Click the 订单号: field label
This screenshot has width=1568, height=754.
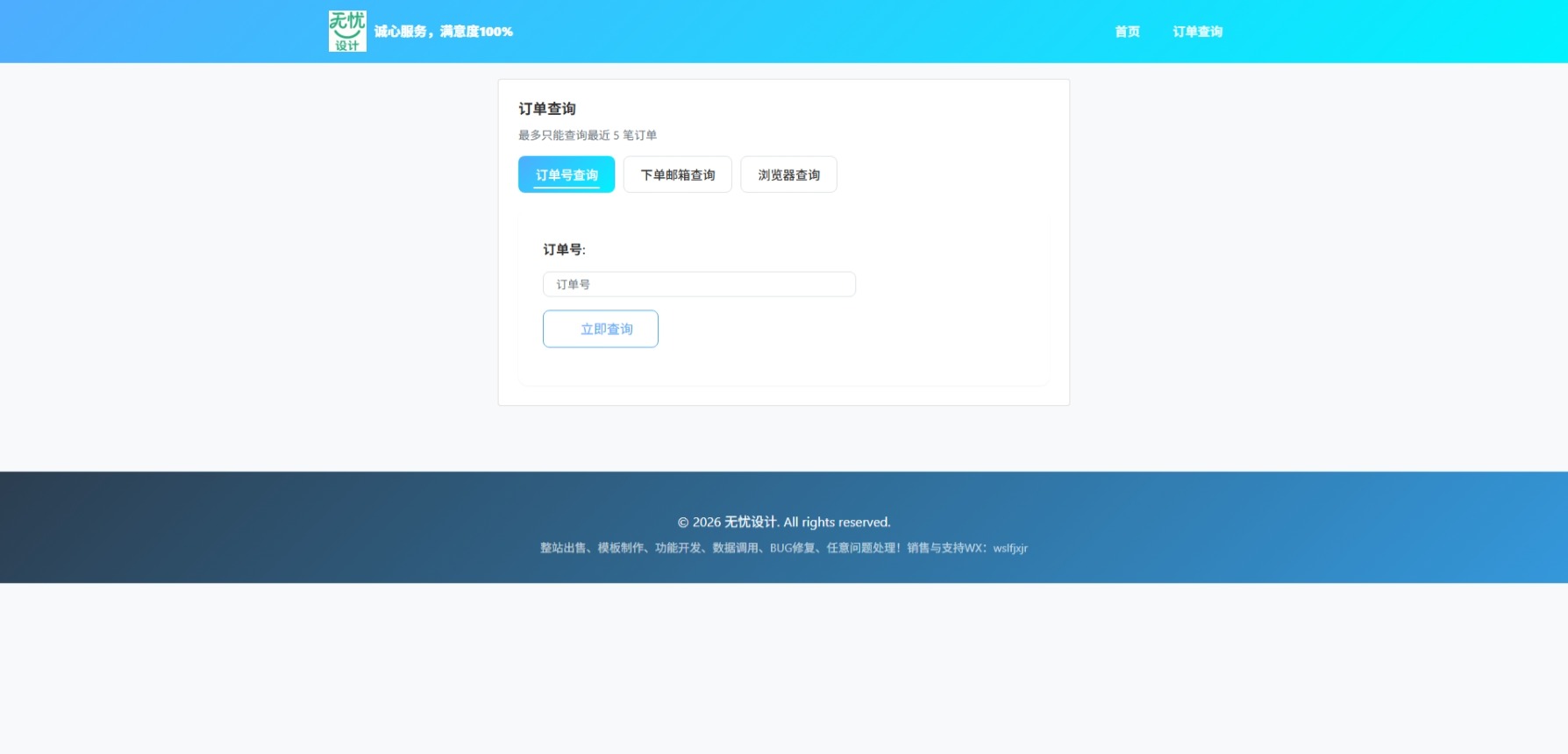(564, 250)
